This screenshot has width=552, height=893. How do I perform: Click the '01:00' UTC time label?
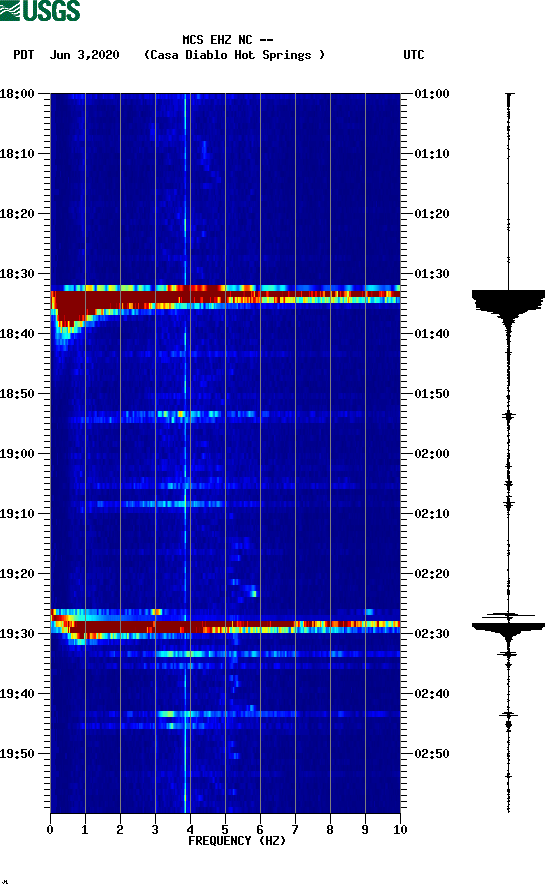432,93
